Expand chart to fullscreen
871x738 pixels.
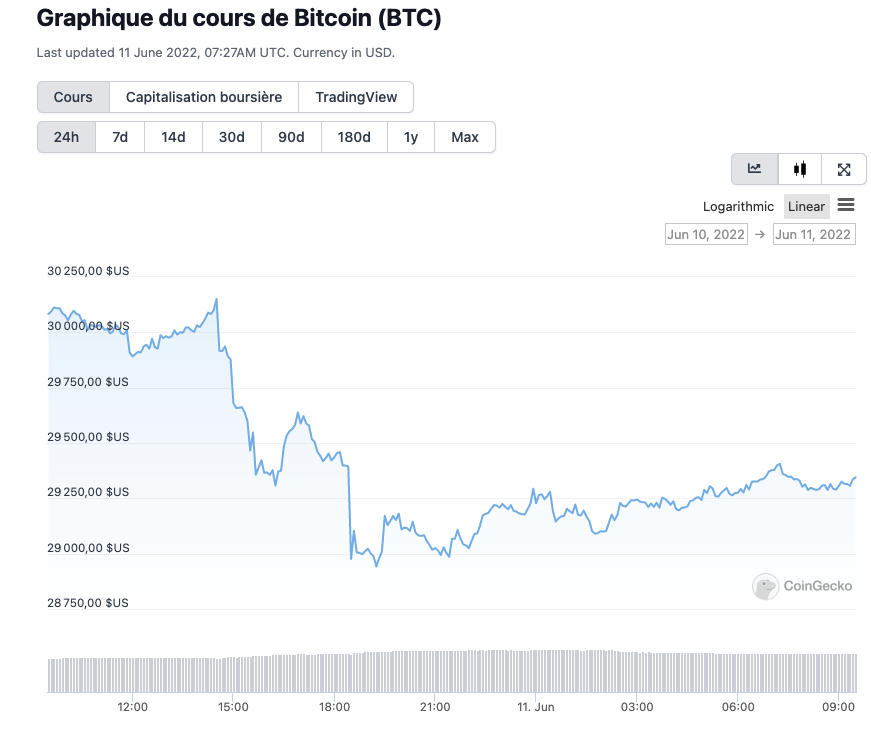[x=844, y=169]
